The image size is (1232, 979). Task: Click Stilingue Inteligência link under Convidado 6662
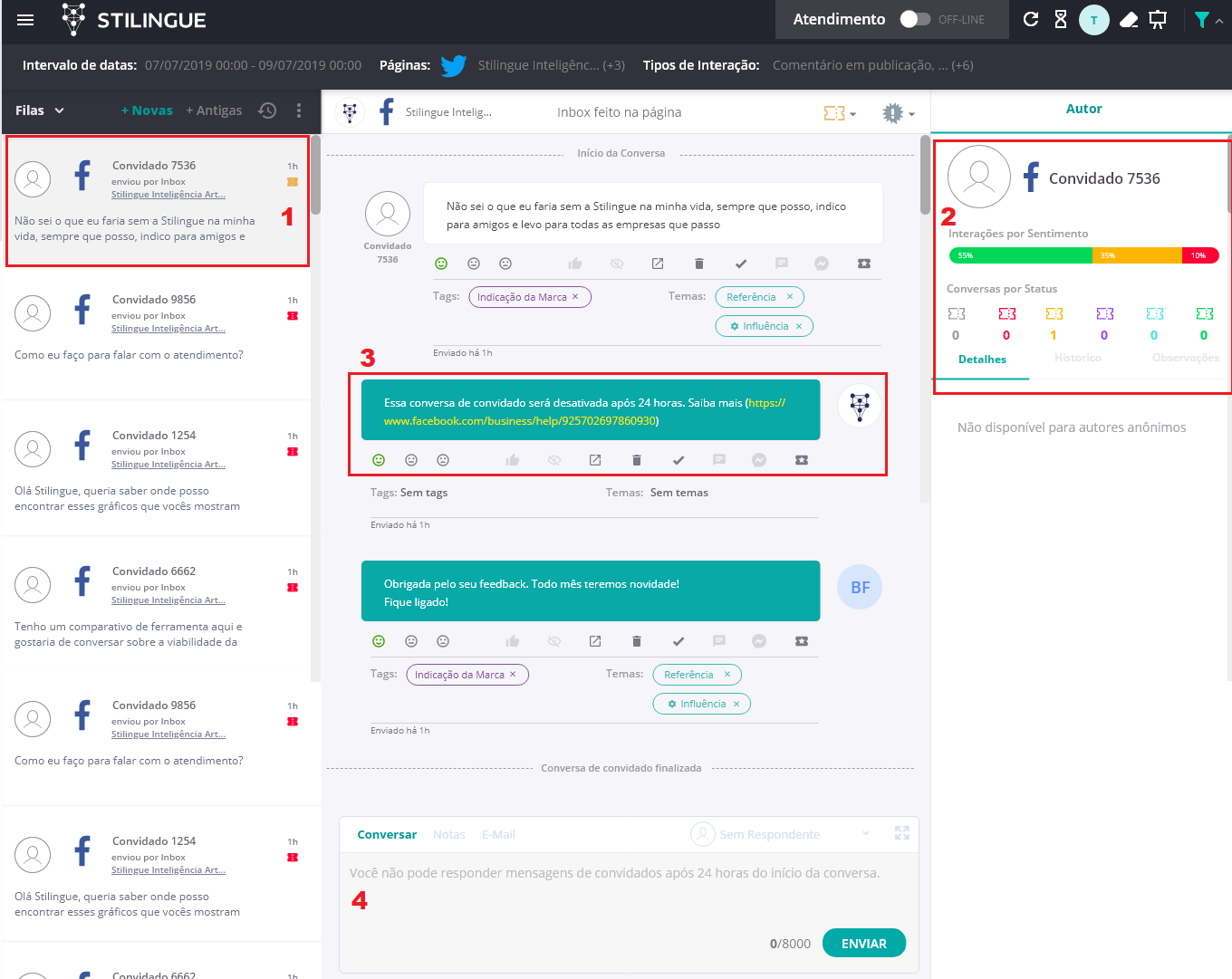tap(168, 600)
